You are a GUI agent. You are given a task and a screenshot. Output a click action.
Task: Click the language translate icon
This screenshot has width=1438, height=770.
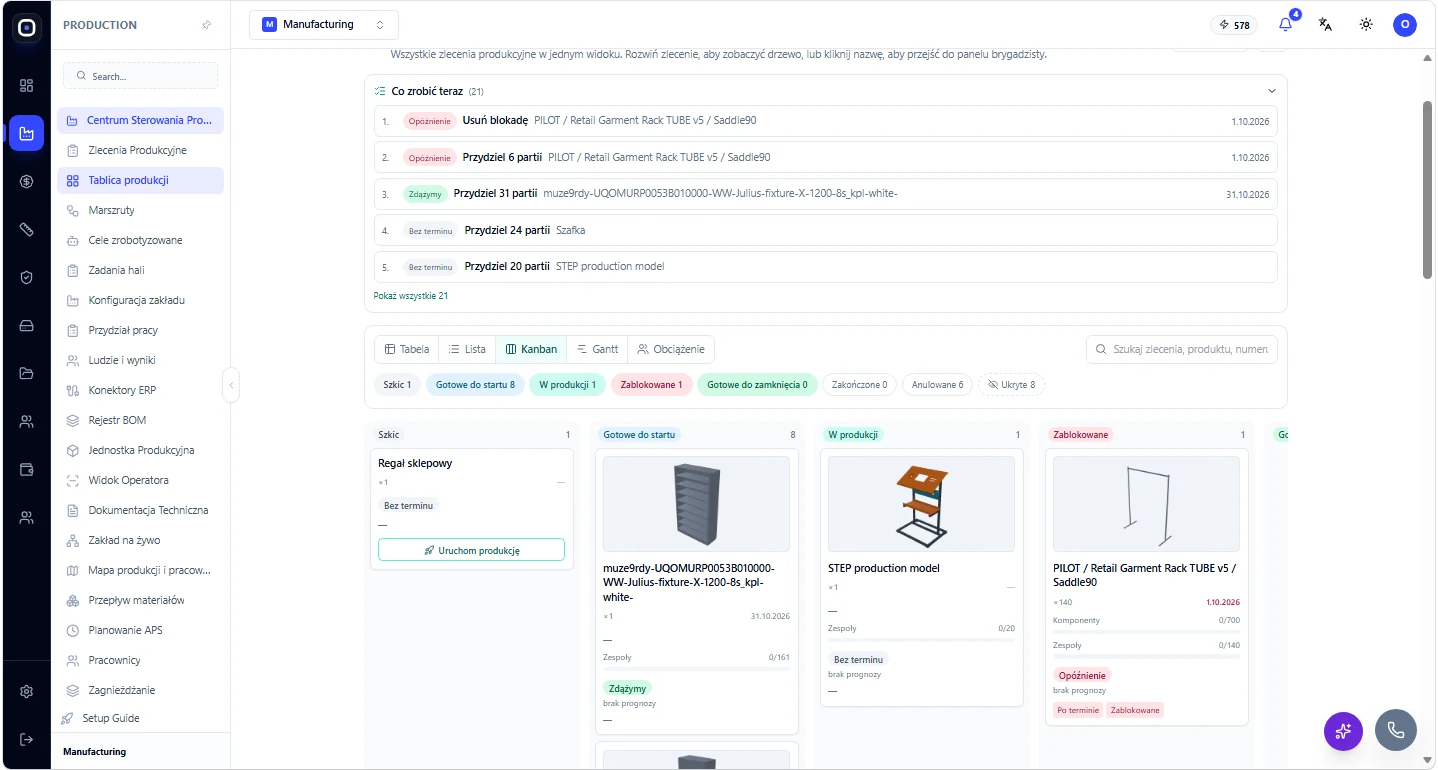coord(1326,25)
